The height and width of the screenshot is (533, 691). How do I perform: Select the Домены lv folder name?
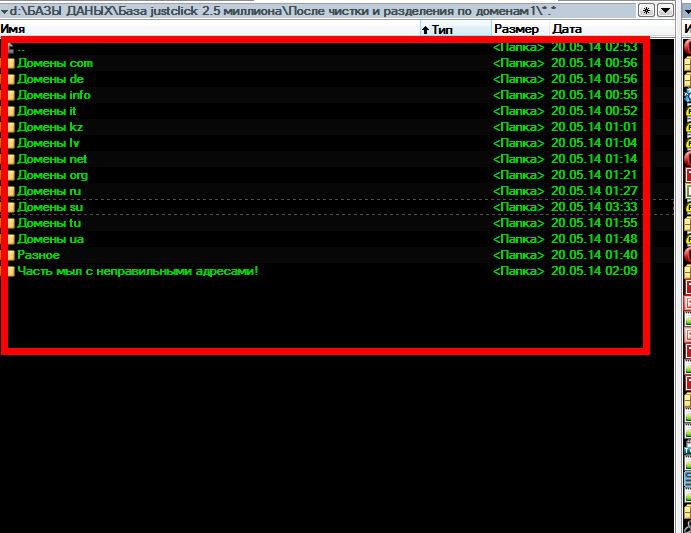point(48,143)
